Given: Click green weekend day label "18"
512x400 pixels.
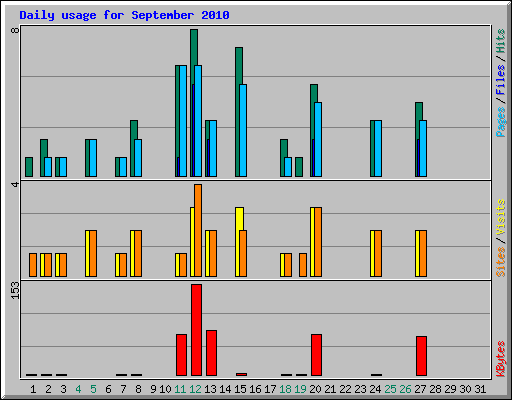Looking at the screenshot, I should click(285, 389).
